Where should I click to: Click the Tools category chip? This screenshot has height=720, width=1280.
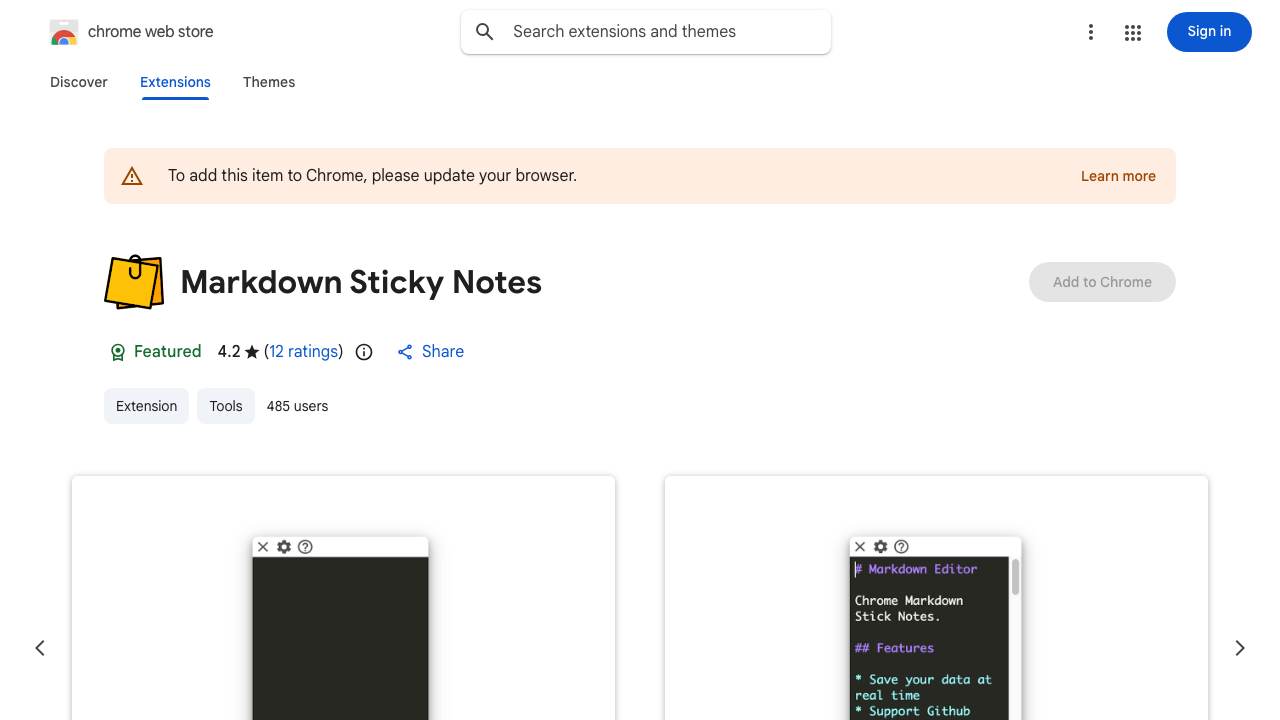(x=226, y=406)
